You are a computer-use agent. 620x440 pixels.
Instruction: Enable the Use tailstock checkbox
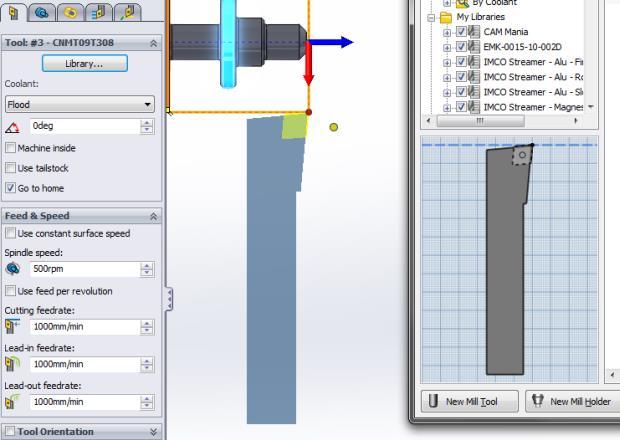point(11,168)
